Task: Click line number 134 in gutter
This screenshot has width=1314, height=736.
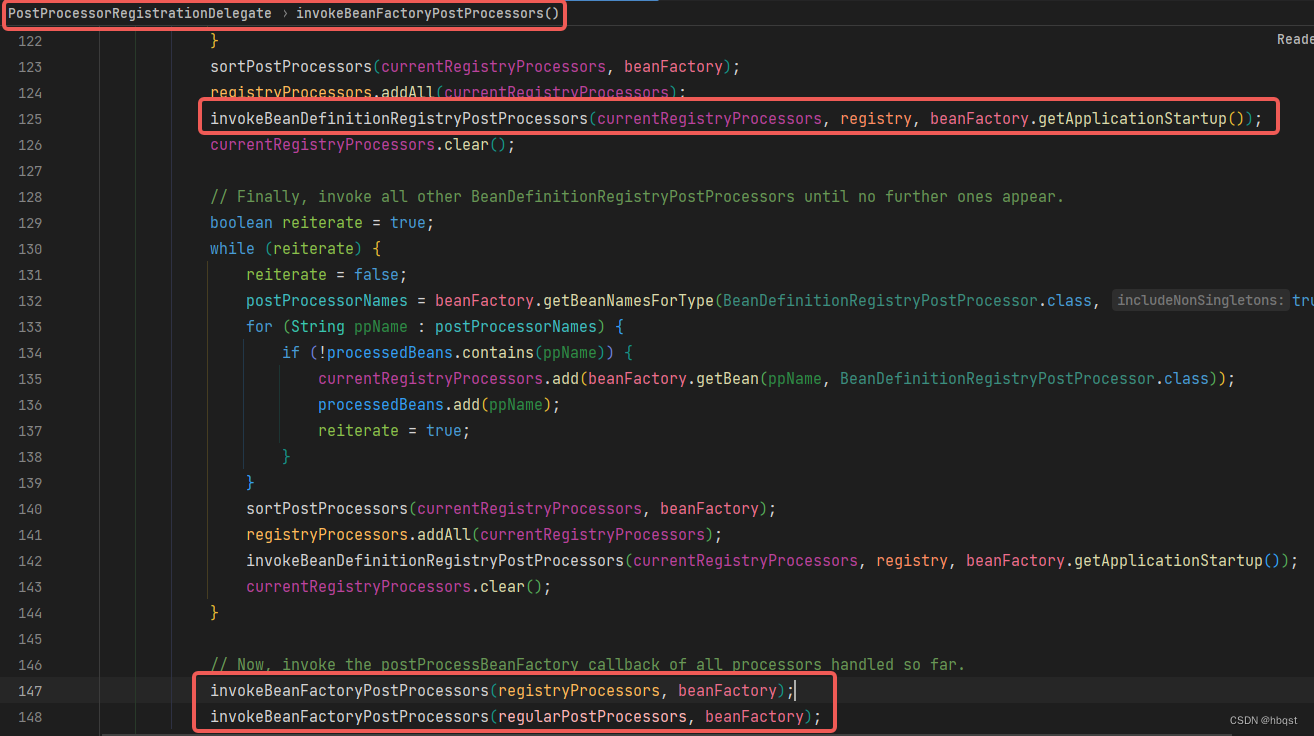Action: click(30, 353)
